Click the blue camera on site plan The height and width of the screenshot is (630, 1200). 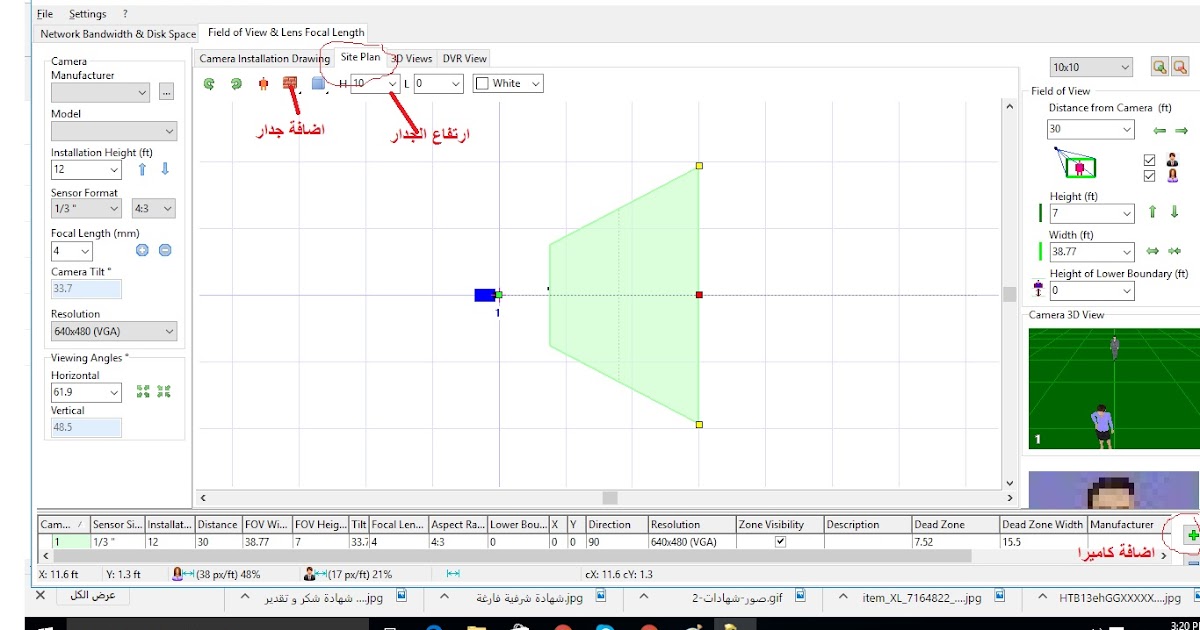pyautogui.click(x=485, y=295)
